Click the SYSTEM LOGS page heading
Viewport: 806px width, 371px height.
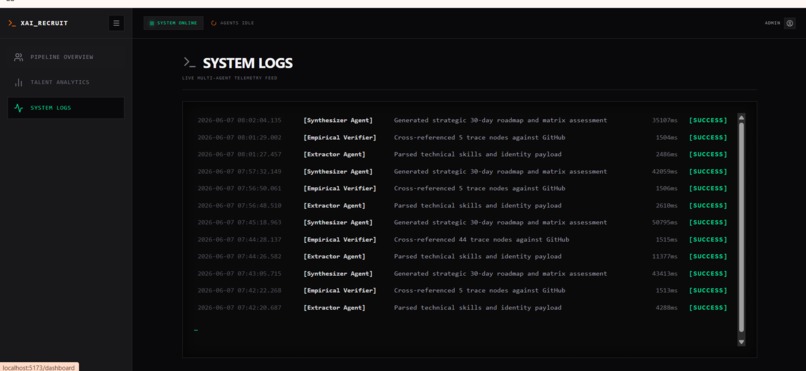248,63
